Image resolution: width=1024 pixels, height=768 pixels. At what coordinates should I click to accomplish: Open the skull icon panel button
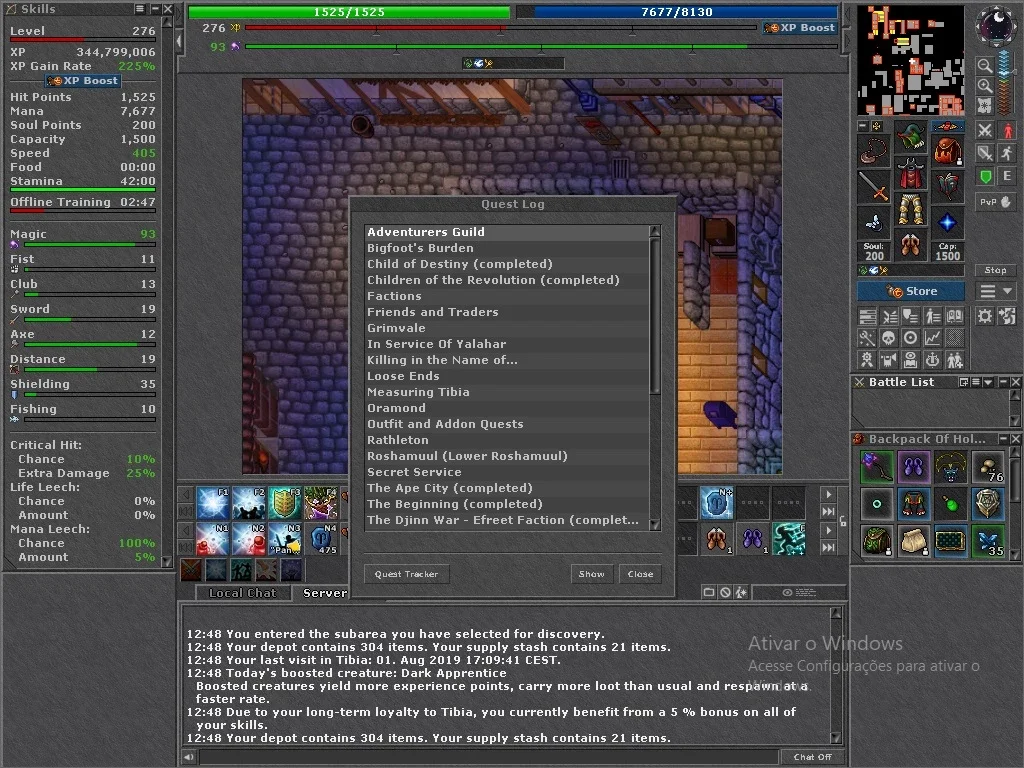(x=888, y=338)
